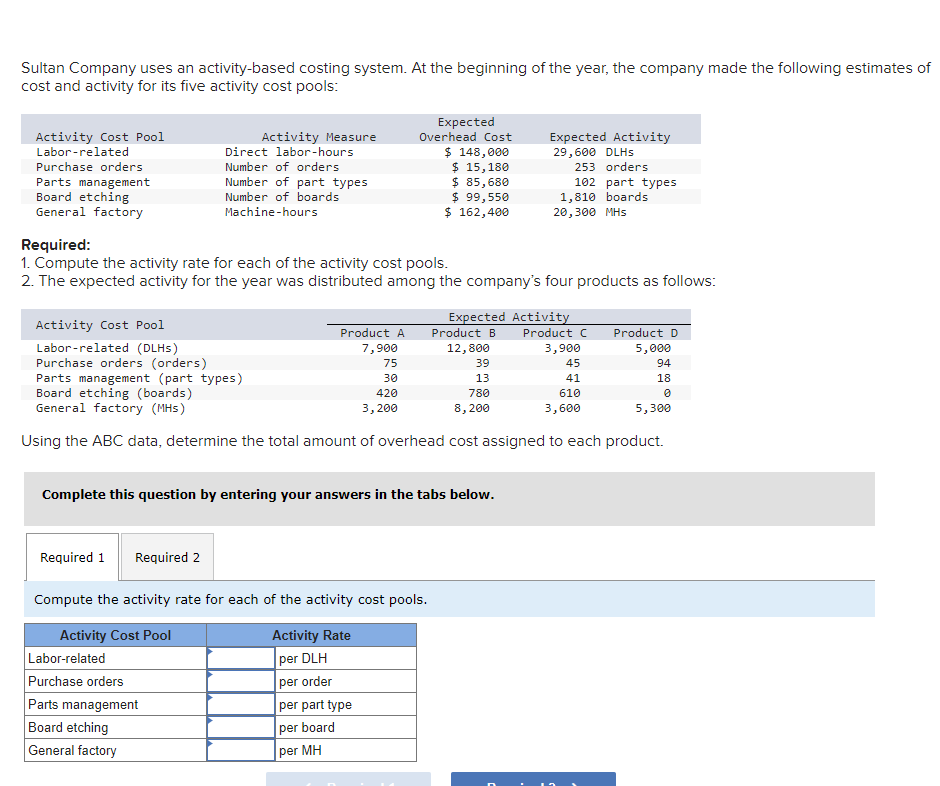Click the blue corner marker in Board etching cell

tap(210, 720)
